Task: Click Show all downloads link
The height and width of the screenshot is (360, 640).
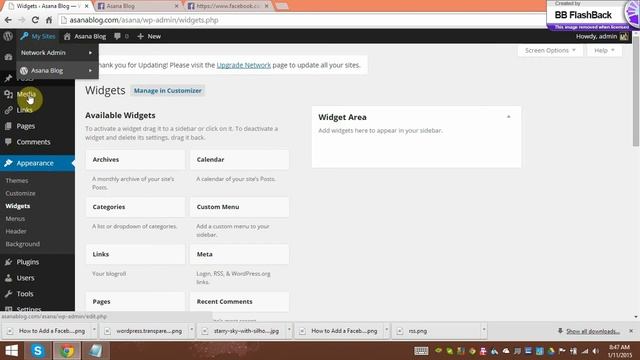Action: pyautogui.click(x=592, y=331)
